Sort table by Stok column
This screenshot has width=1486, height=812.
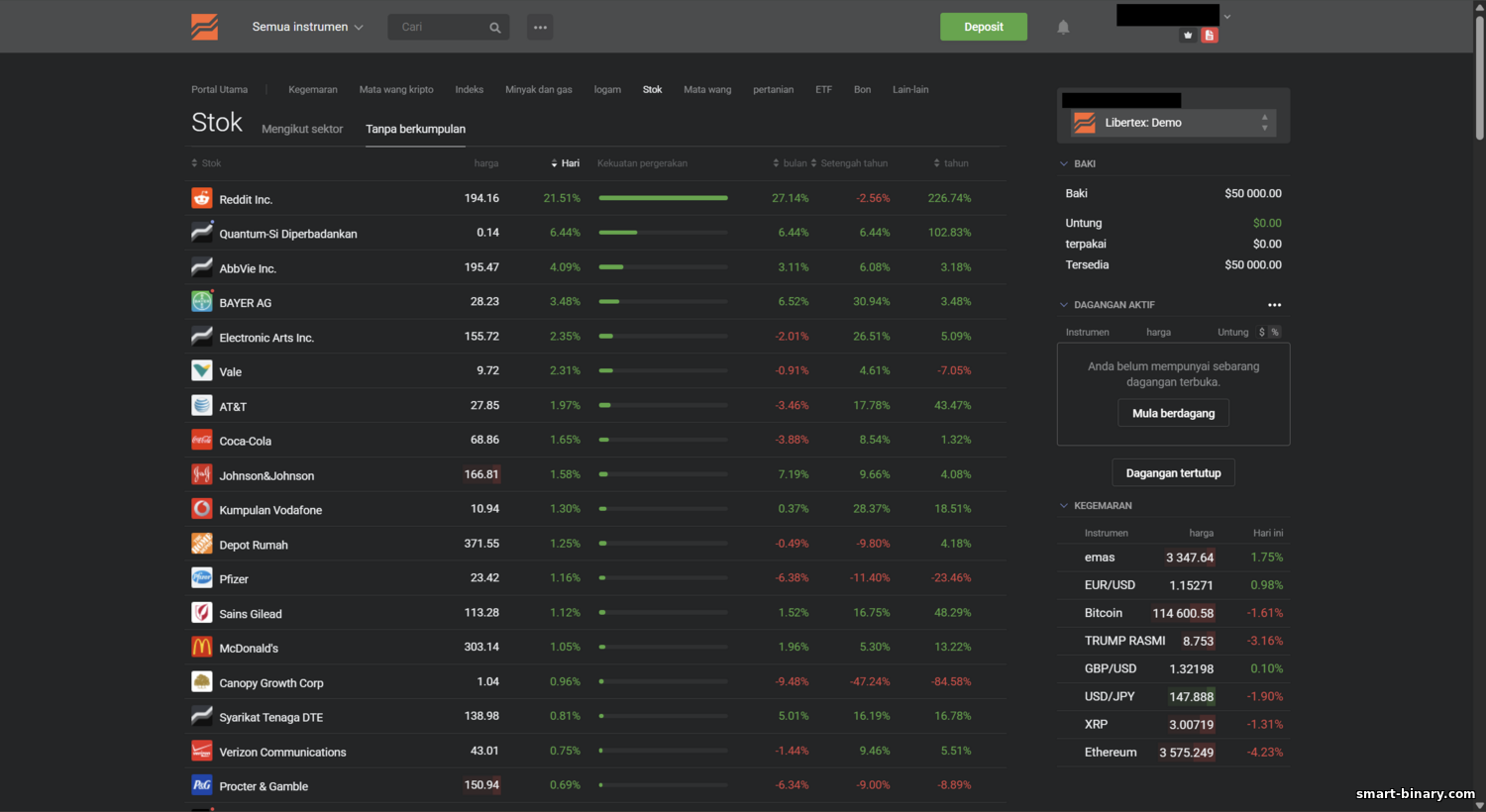[206, 163]
